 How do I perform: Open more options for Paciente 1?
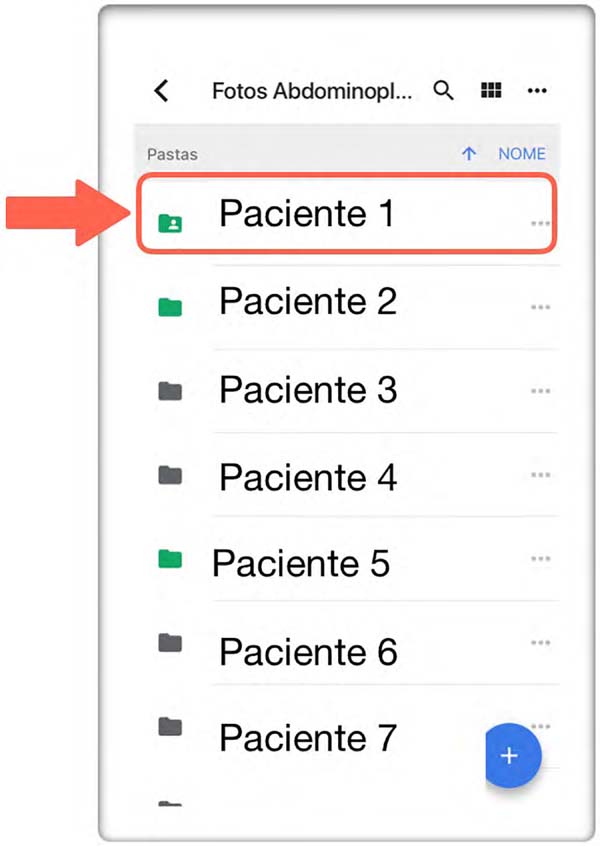540,223
